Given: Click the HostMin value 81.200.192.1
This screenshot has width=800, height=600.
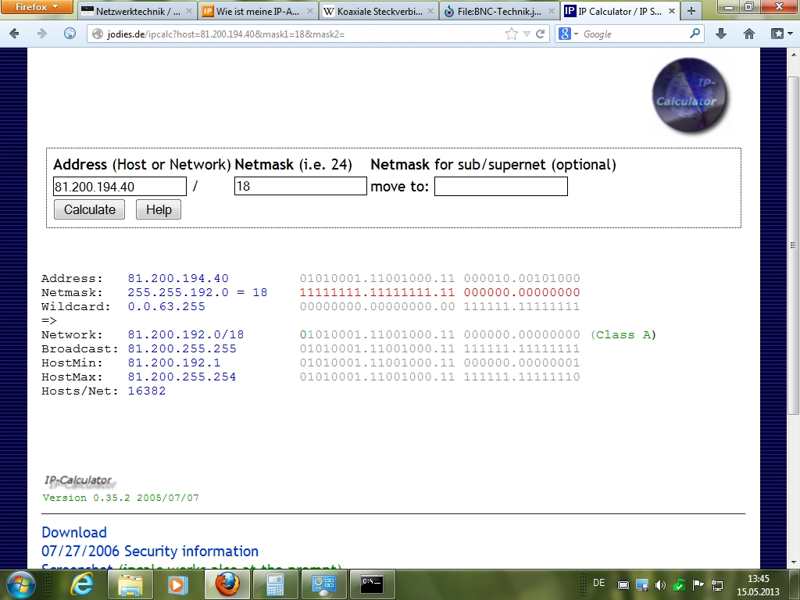Looking at the screenshot, I should tap(174, 363).
